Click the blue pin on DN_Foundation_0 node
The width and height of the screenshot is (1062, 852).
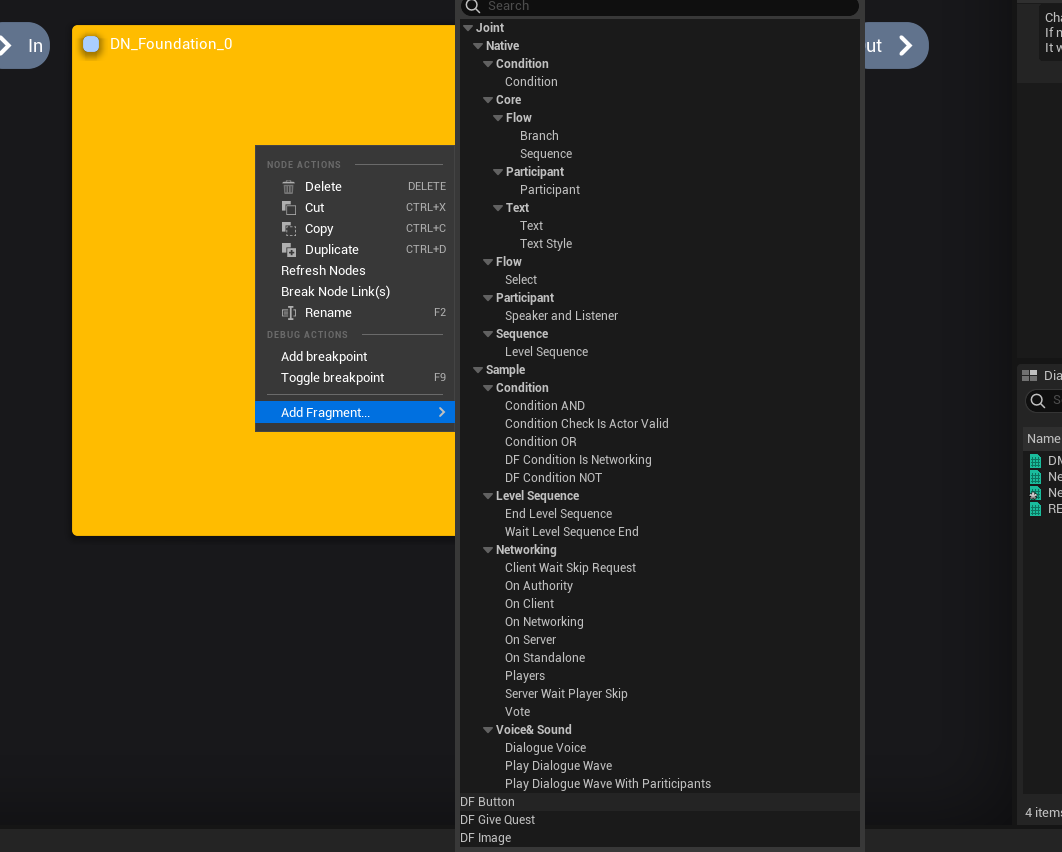point(91,44)
